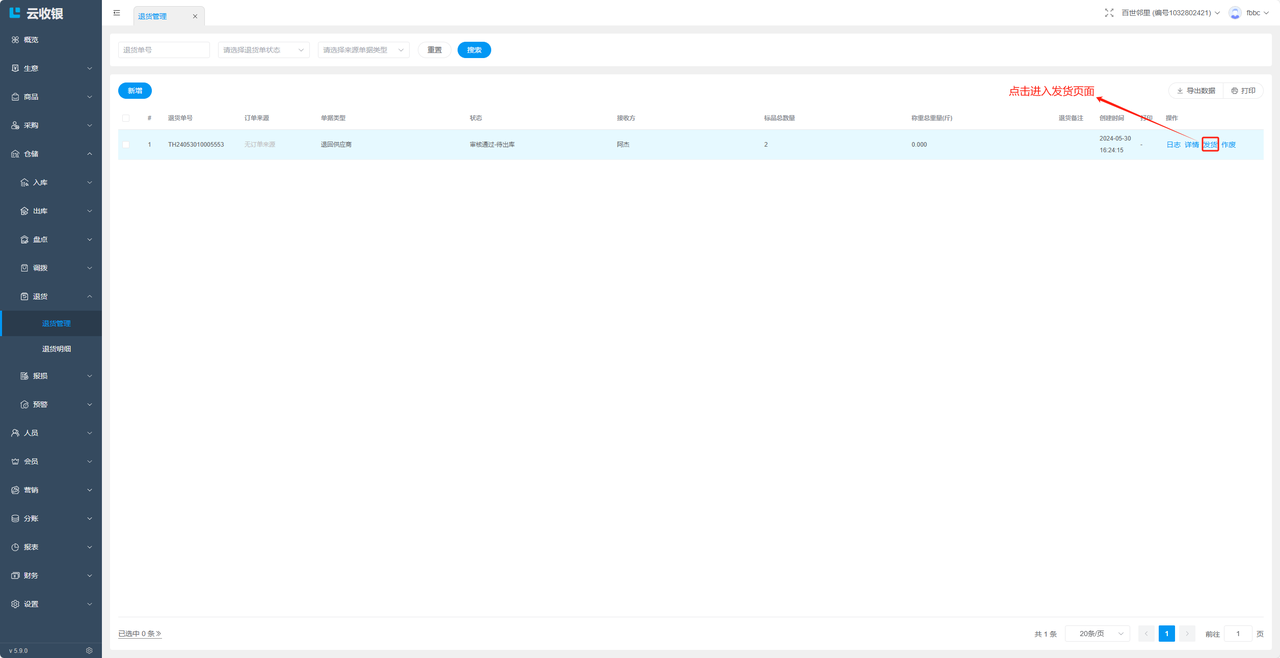
Task: Open 请选择退货单状态 status dropdown
Action: click(263, 50)
